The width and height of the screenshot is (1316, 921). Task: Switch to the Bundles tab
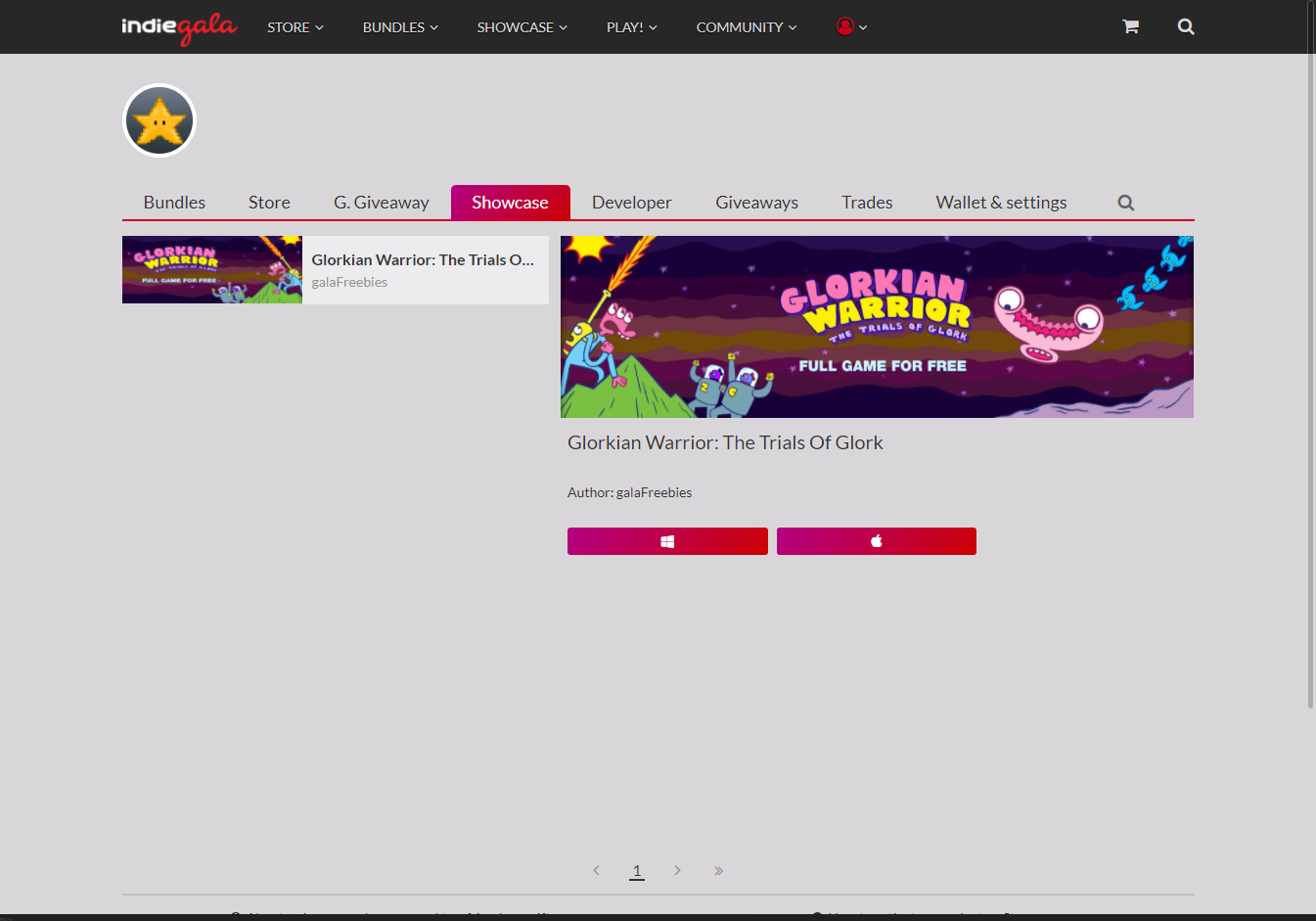[174, 203]
